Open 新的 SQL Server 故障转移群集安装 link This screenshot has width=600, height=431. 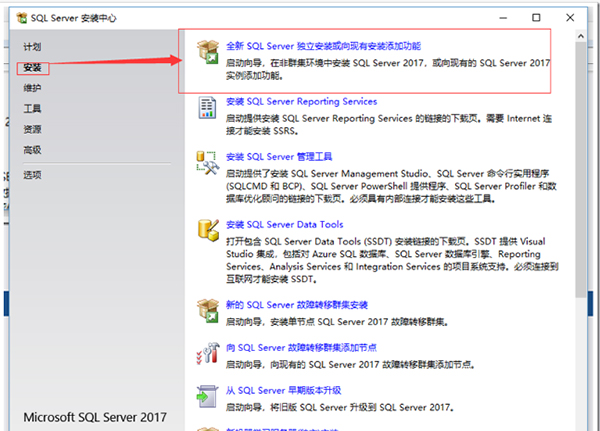click(297, 305)
